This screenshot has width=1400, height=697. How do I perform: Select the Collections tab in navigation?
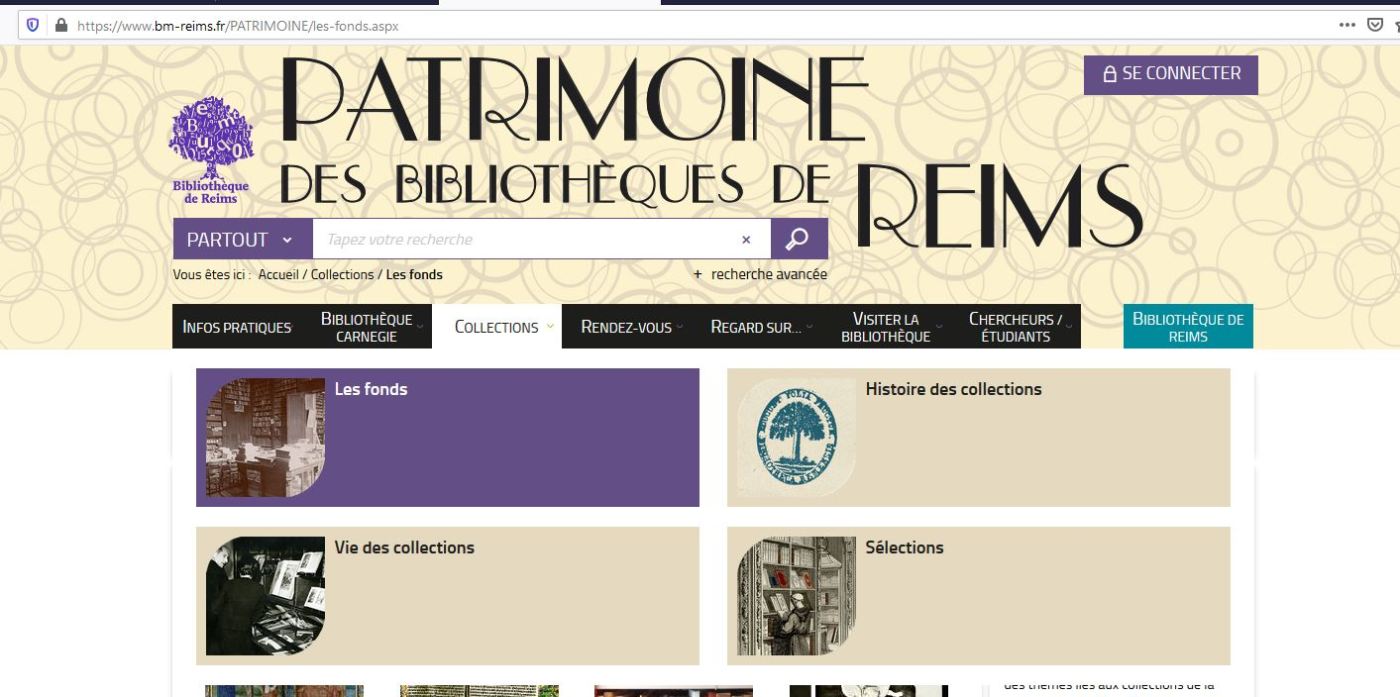(497, 327)
